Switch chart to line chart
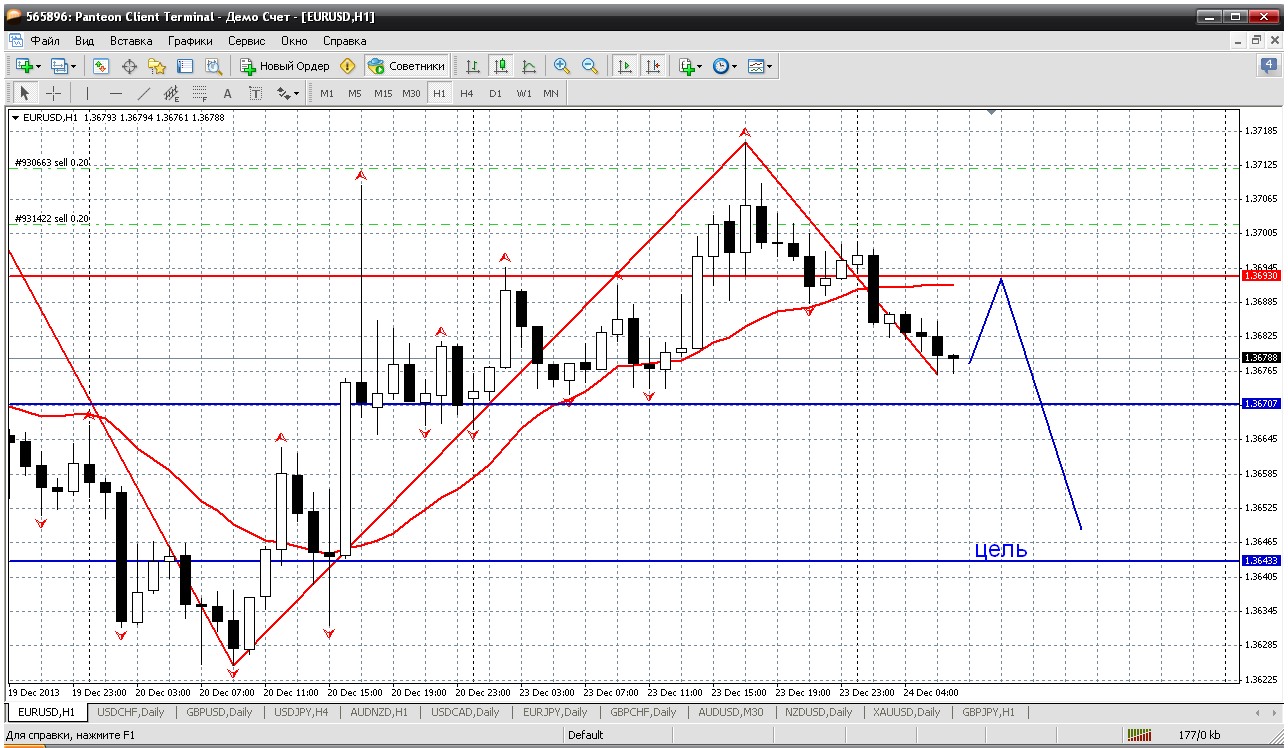 529,66
